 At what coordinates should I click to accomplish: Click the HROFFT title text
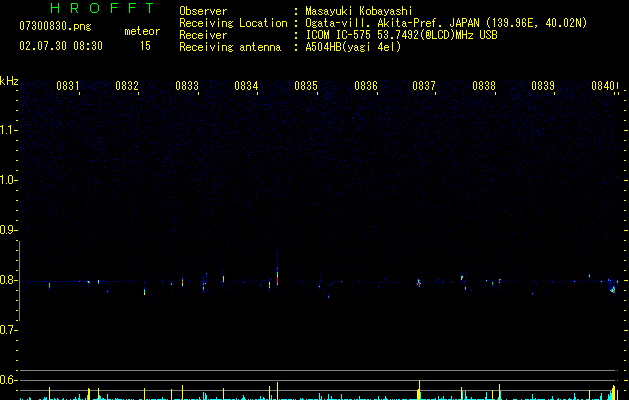(x=102, y=8)
